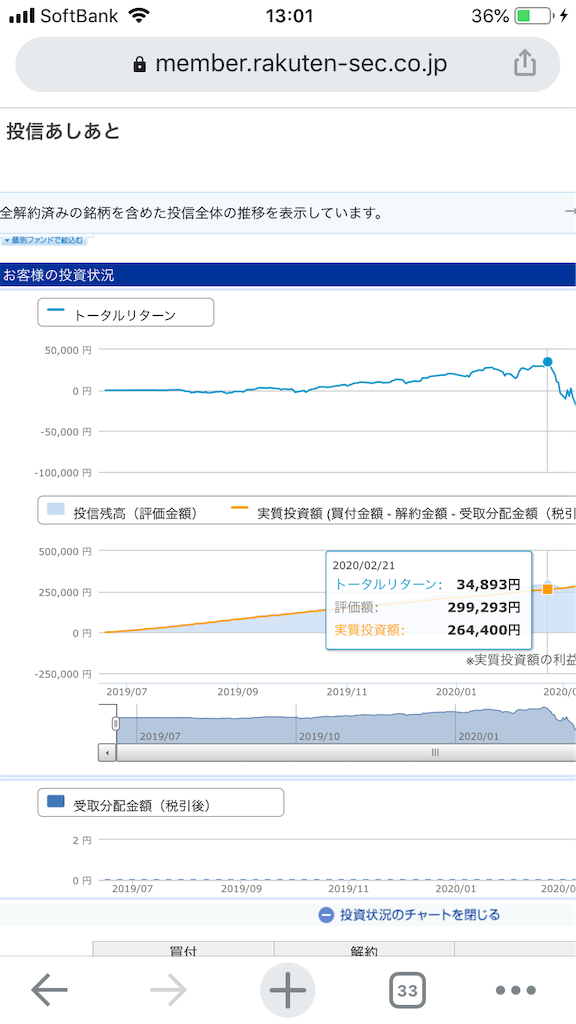Click the Wi-Fi icon in status bar
576x1024 pixels.
tap(138, 16)
